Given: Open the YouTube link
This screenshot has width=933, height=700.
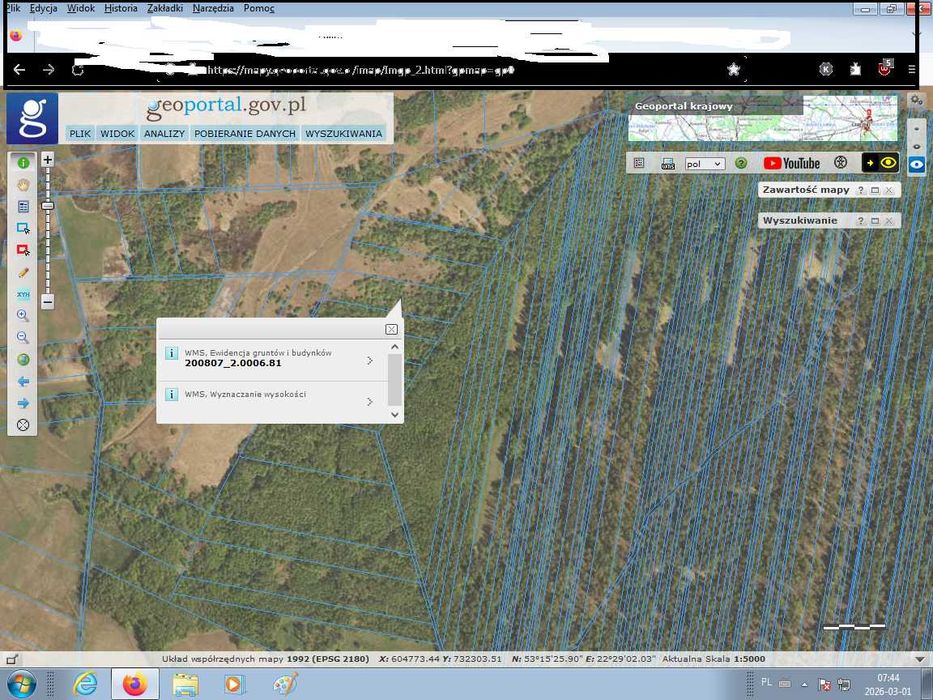Looking at the screenshot, I should click(791, 163).
